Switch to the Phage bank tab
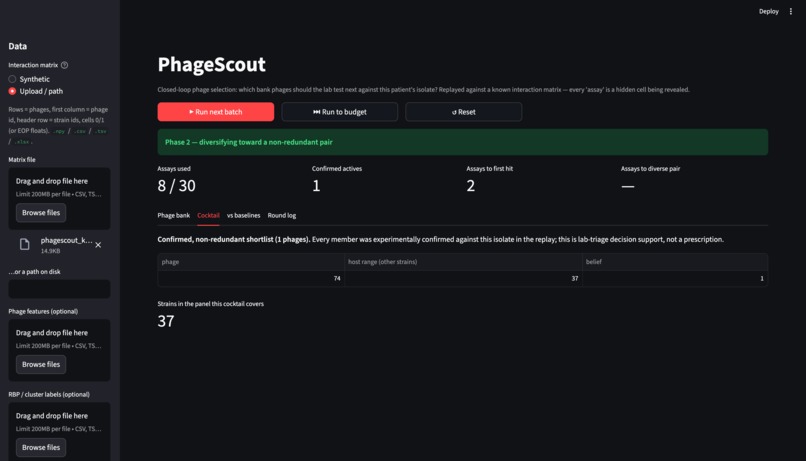 [x=174, y=215]
